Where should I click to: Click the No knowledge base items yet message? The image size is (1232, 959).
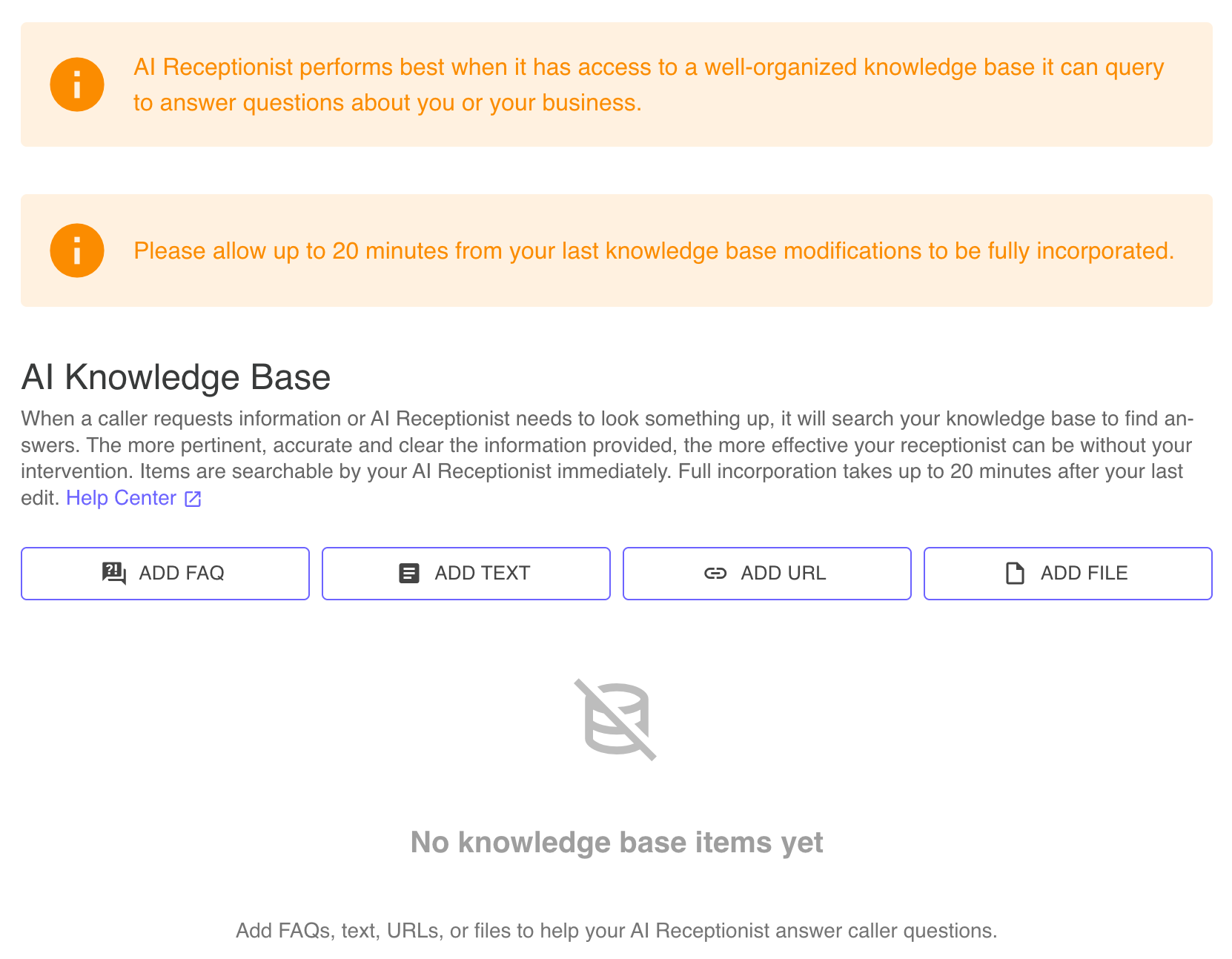point(616,842)
